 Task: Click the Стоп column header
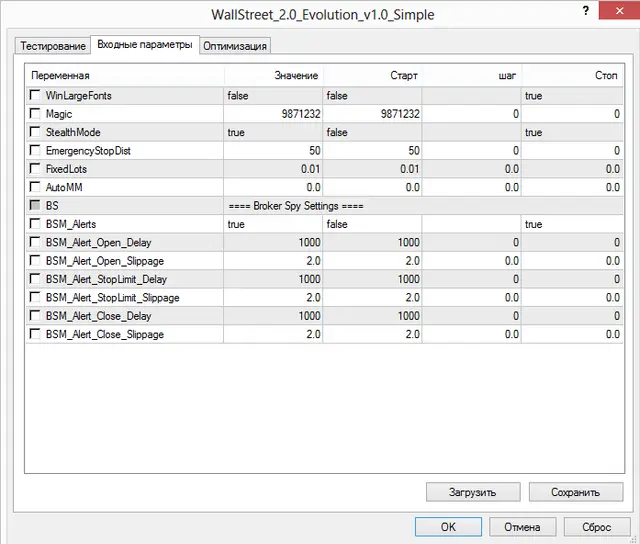(x=572, y=75)
